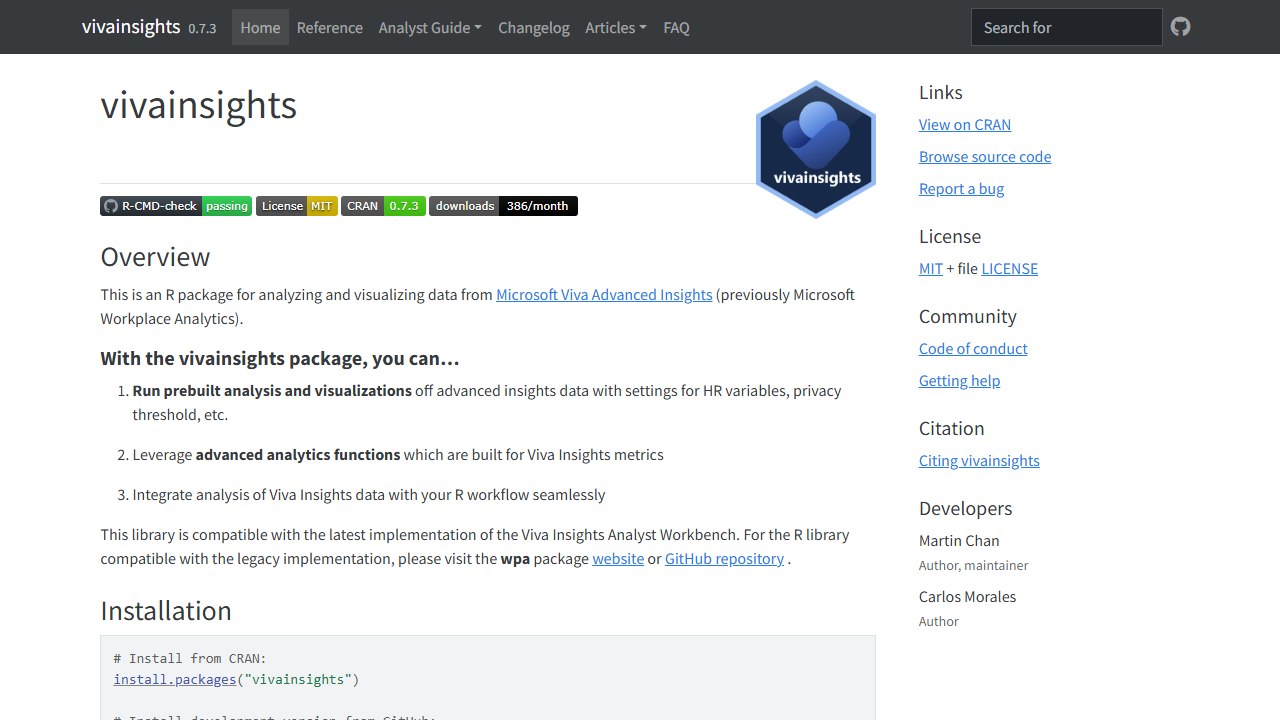This screenshot has width=1280, height=720.
Task: Open the Microsoft Viva Advanced Insights link
Action: tap(604, 295)
